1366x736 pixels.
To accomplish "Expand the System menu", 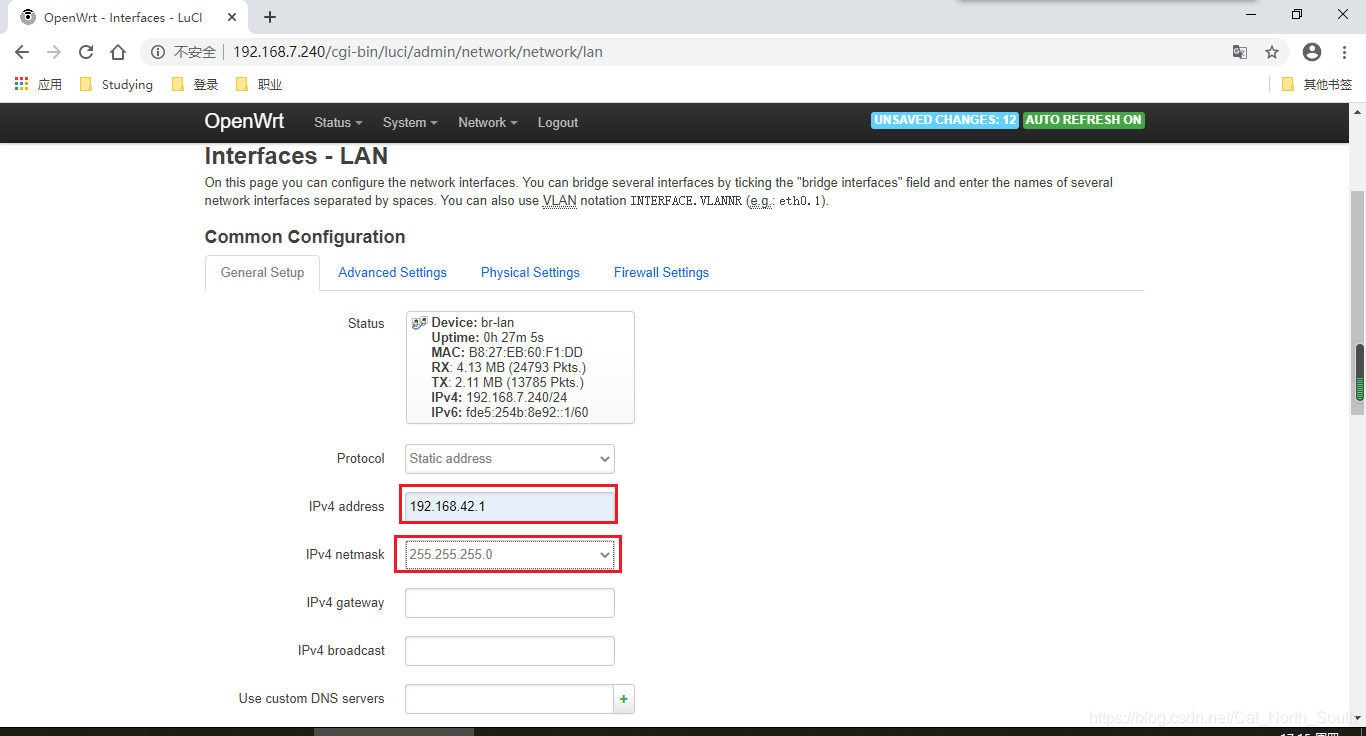I will 410,122.
